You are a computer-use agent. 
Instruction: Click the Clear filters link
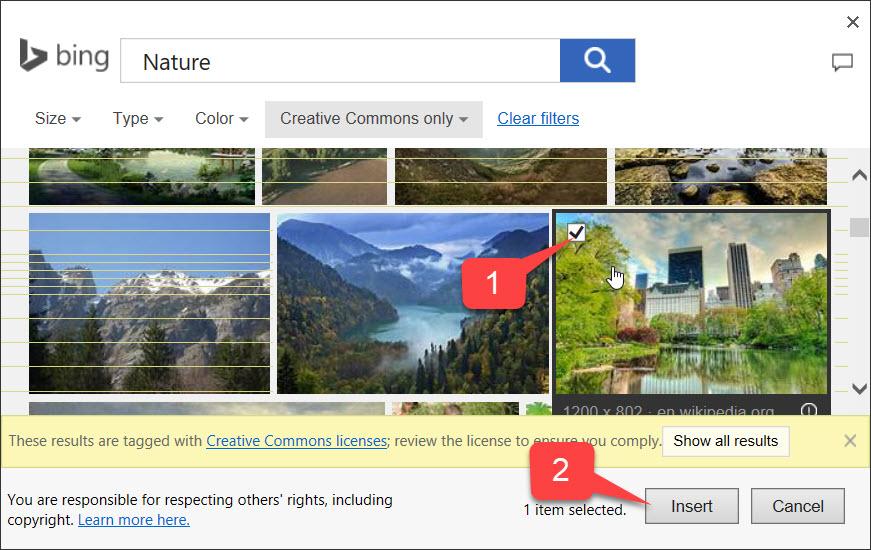pos(538,118)
